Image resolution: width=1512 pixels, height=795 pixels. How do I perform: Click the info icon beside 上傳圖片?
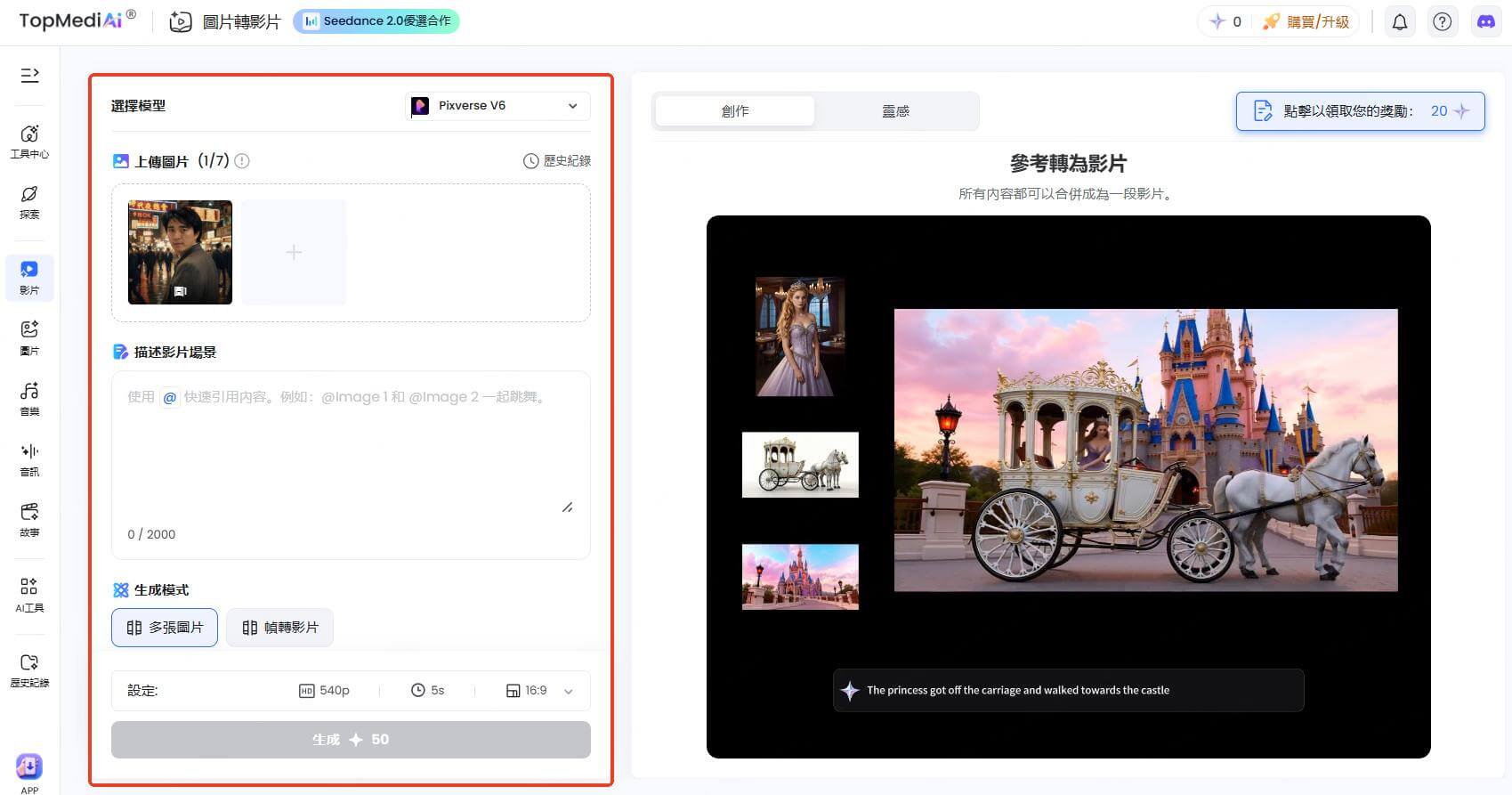[242, 161]
